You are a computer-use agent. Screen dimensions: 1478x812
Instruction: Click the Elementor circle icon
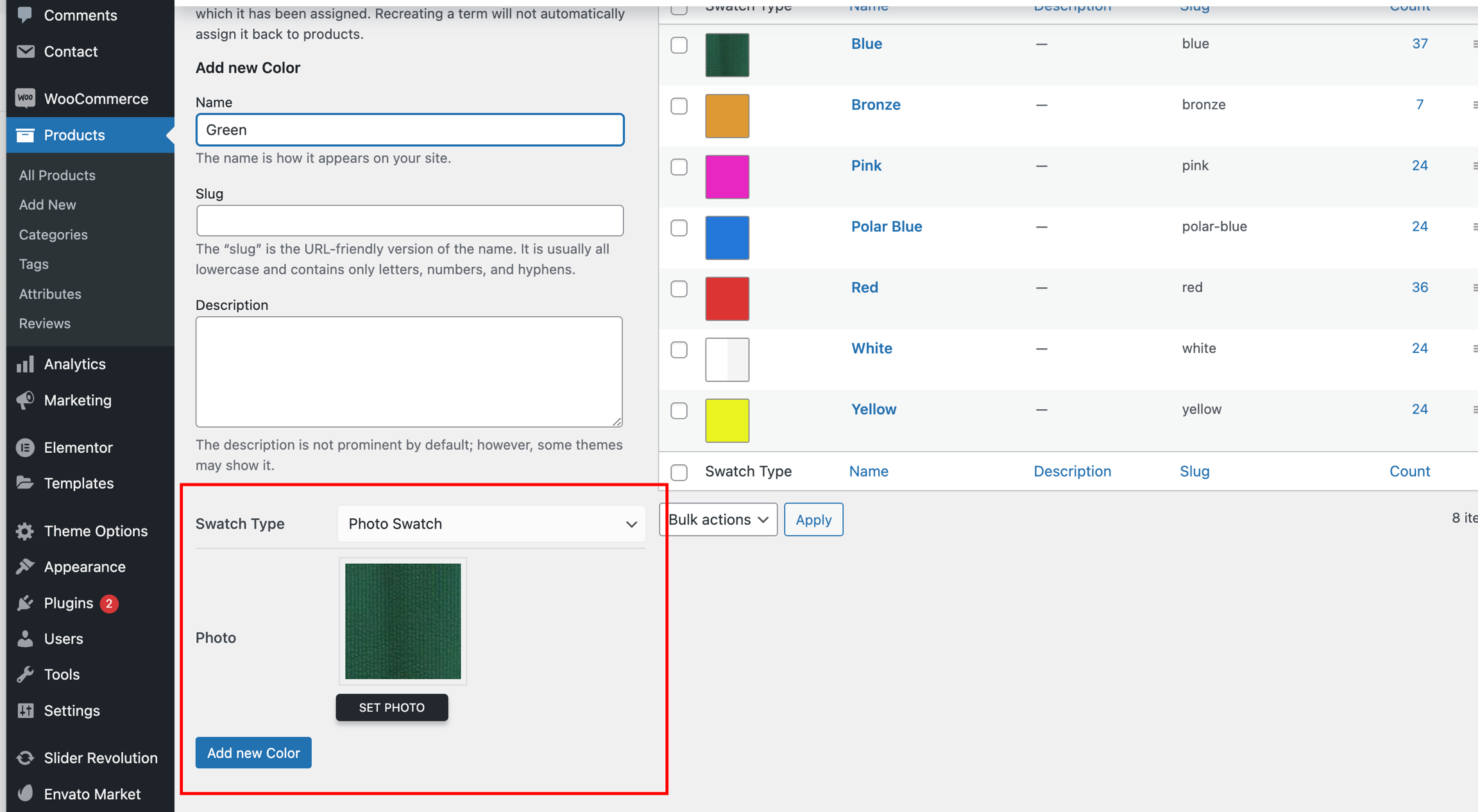[x=25, y=448]
